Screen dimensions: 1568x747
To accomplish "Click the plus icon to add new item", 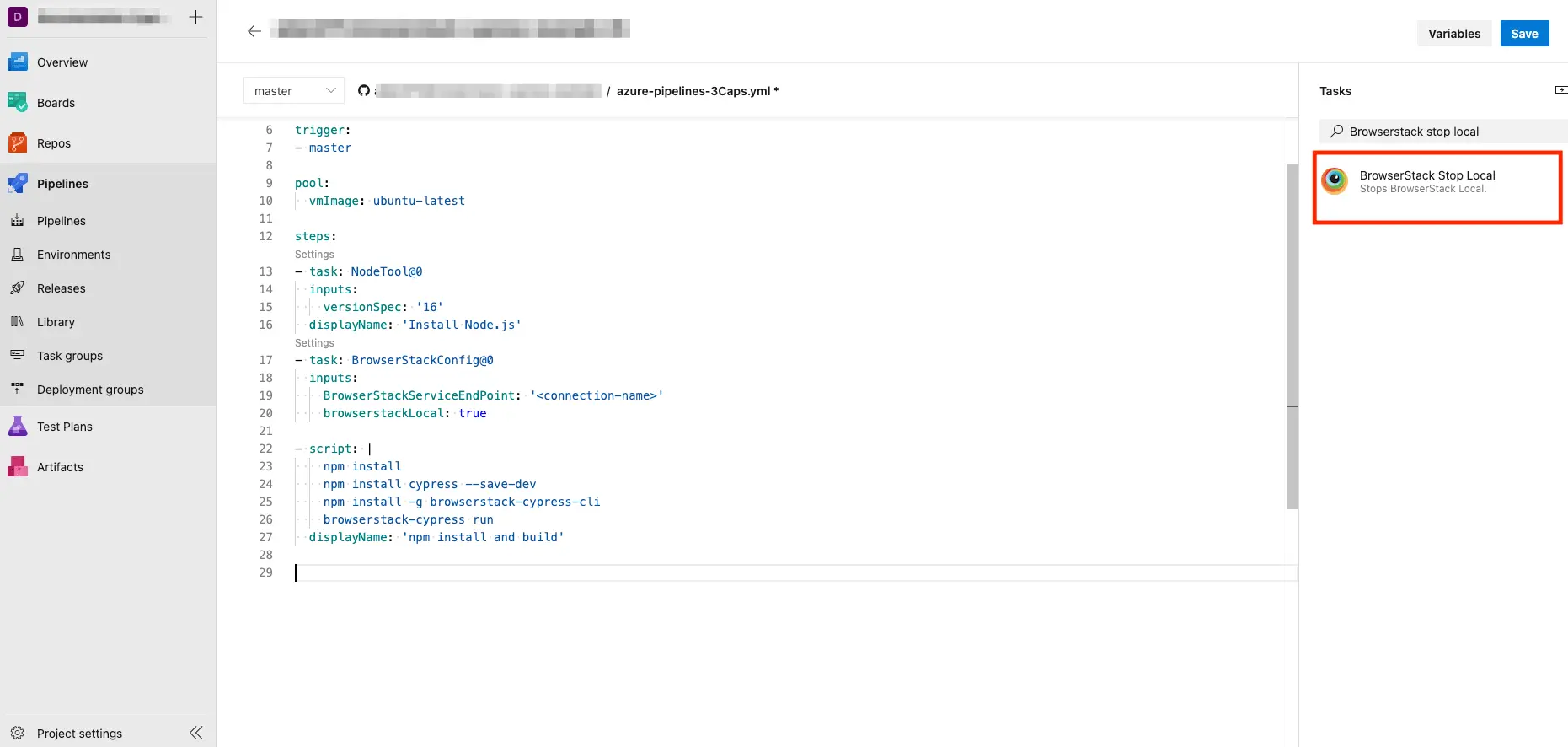I will (195, 17).
